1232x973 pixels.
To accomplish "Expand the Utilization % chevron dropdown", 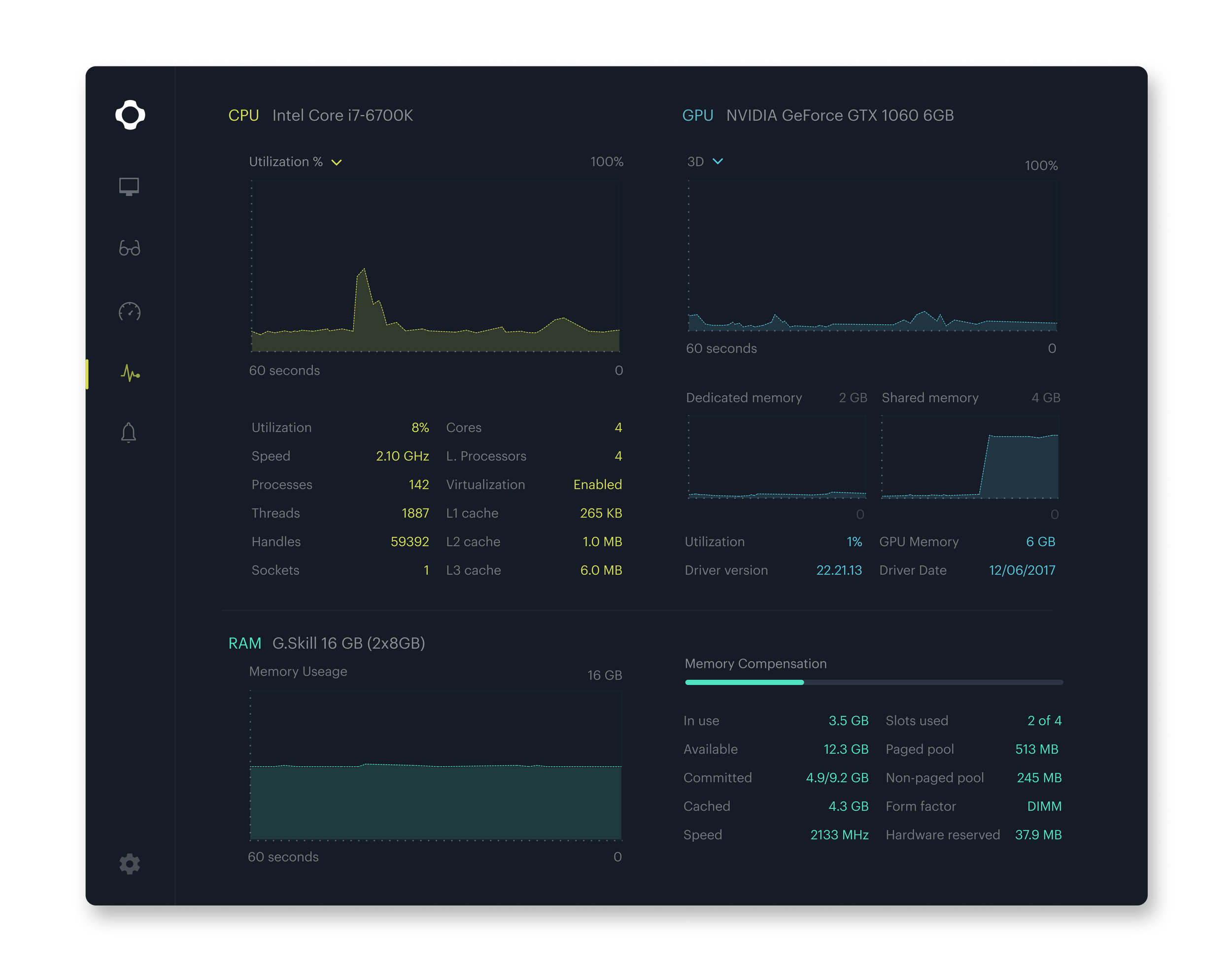I will pyautogui.click(x=337, y=162).
